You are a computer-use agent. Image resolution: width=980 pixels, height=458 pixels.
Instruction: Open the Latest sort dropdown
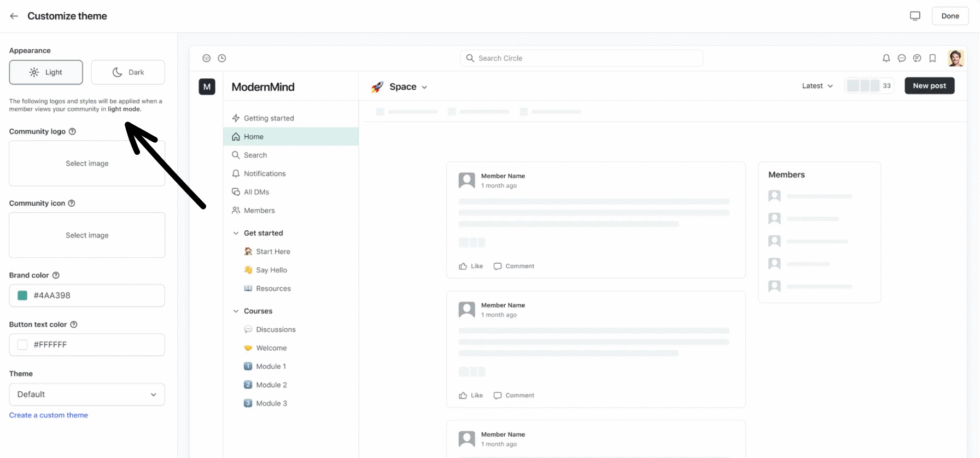point(817,86)
